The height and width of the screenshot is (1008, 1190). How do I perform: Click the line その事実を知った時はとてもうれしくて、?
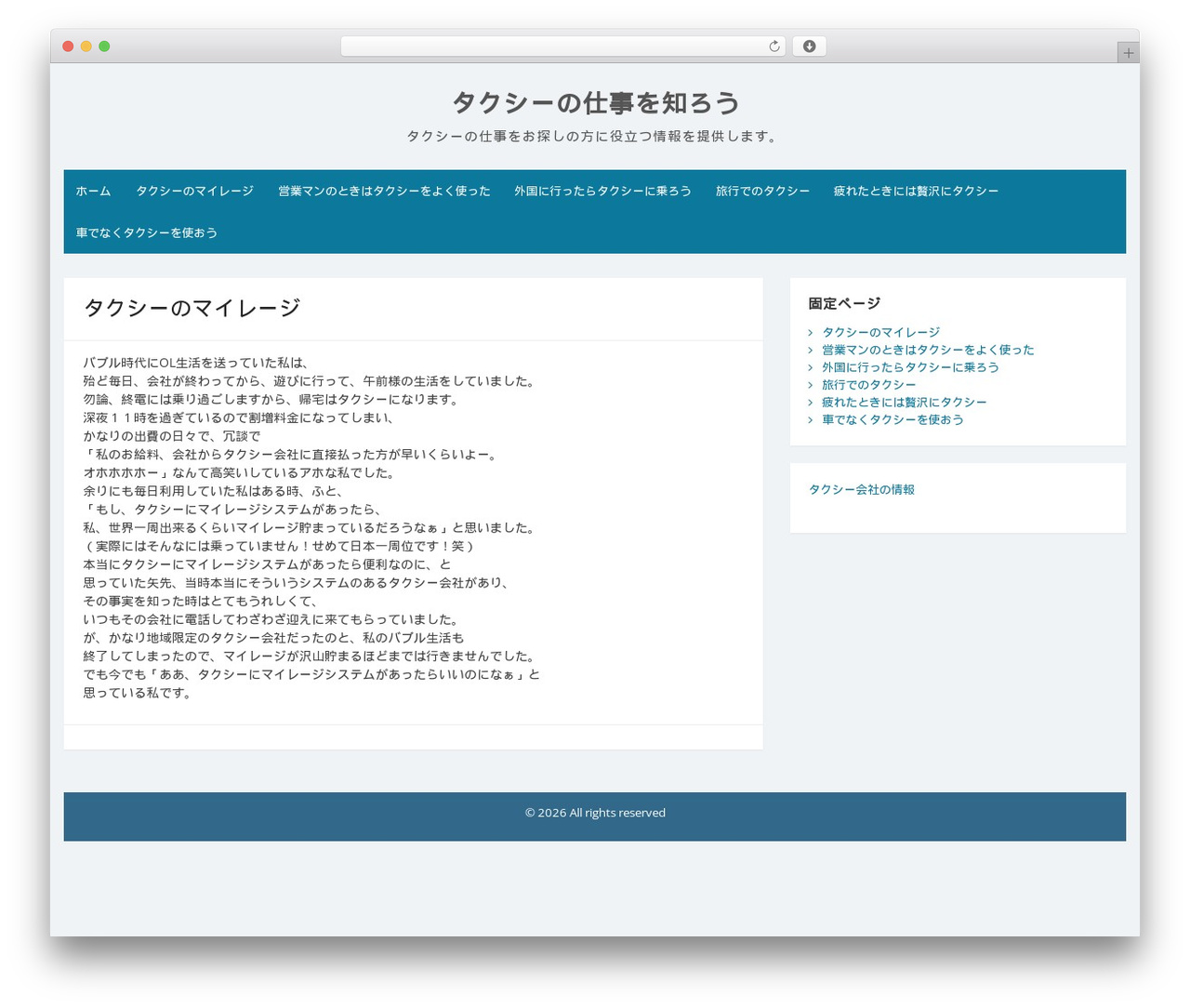201,601
